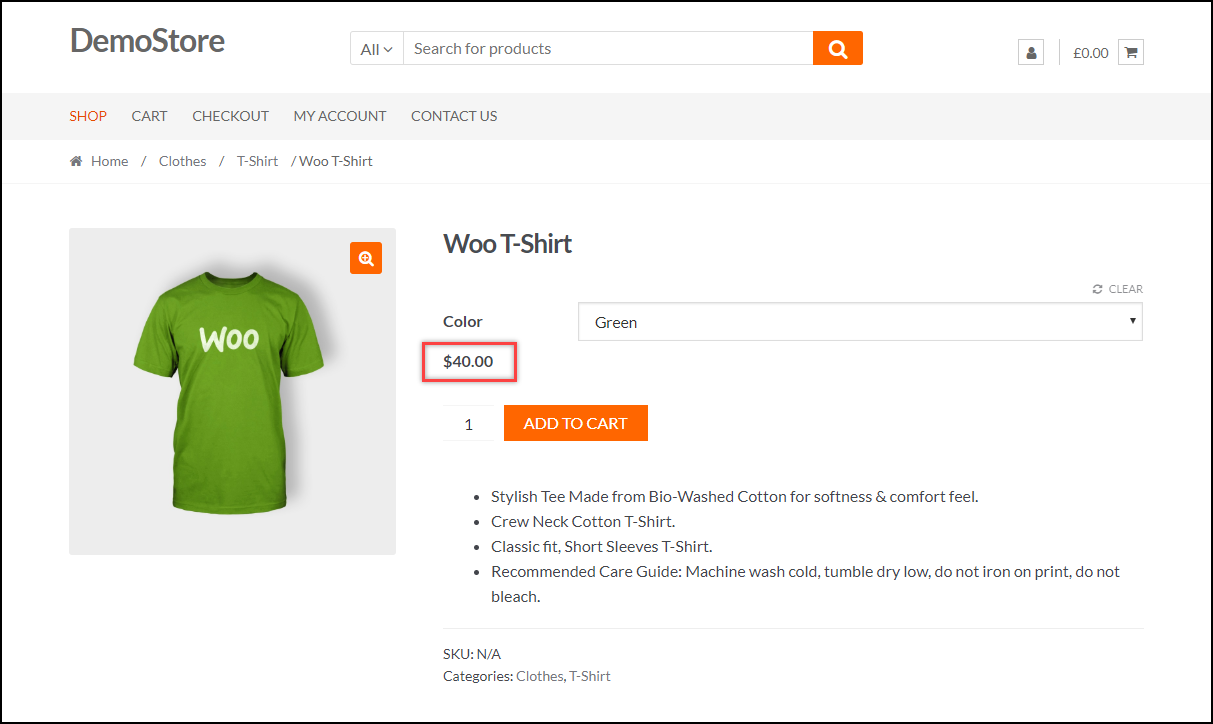Click the Home breadcrumb house icon

(x=76, y=161)
